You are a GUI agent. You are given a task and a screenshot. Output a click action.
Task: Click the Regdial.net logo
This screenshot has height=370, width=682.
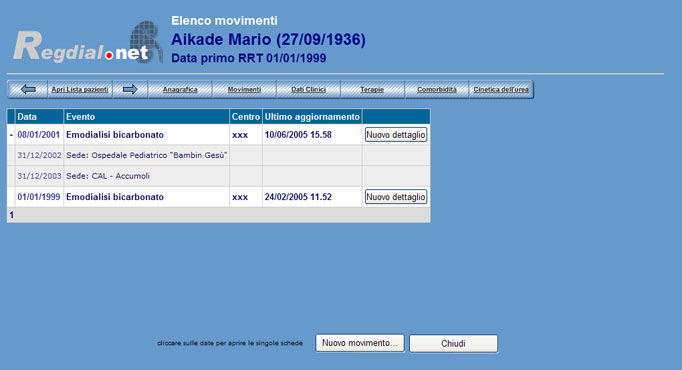pos(88,43)
